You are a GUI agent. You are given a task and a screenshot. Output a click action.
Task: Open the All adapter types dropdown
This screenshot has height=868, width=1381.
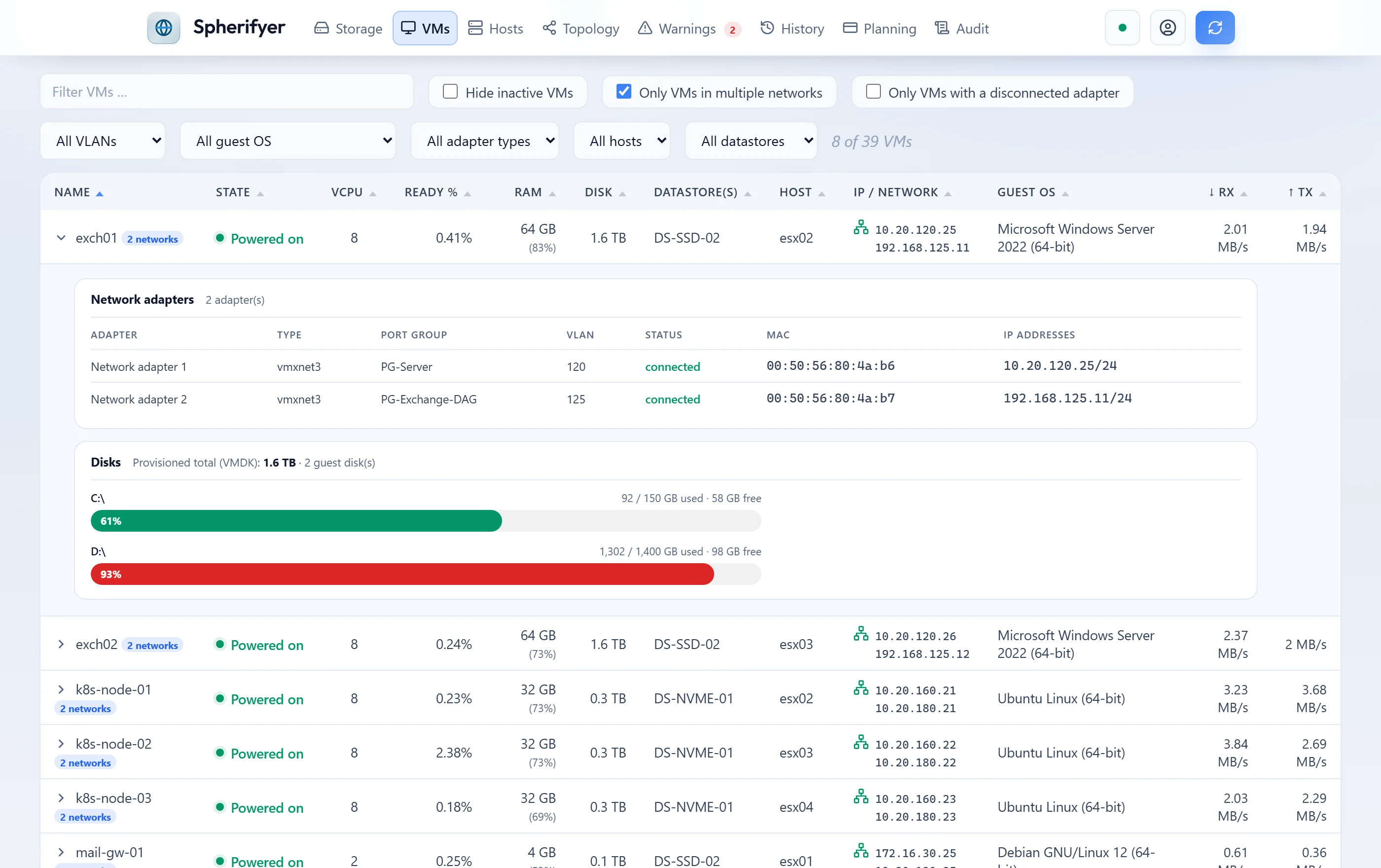pos(485,141)
